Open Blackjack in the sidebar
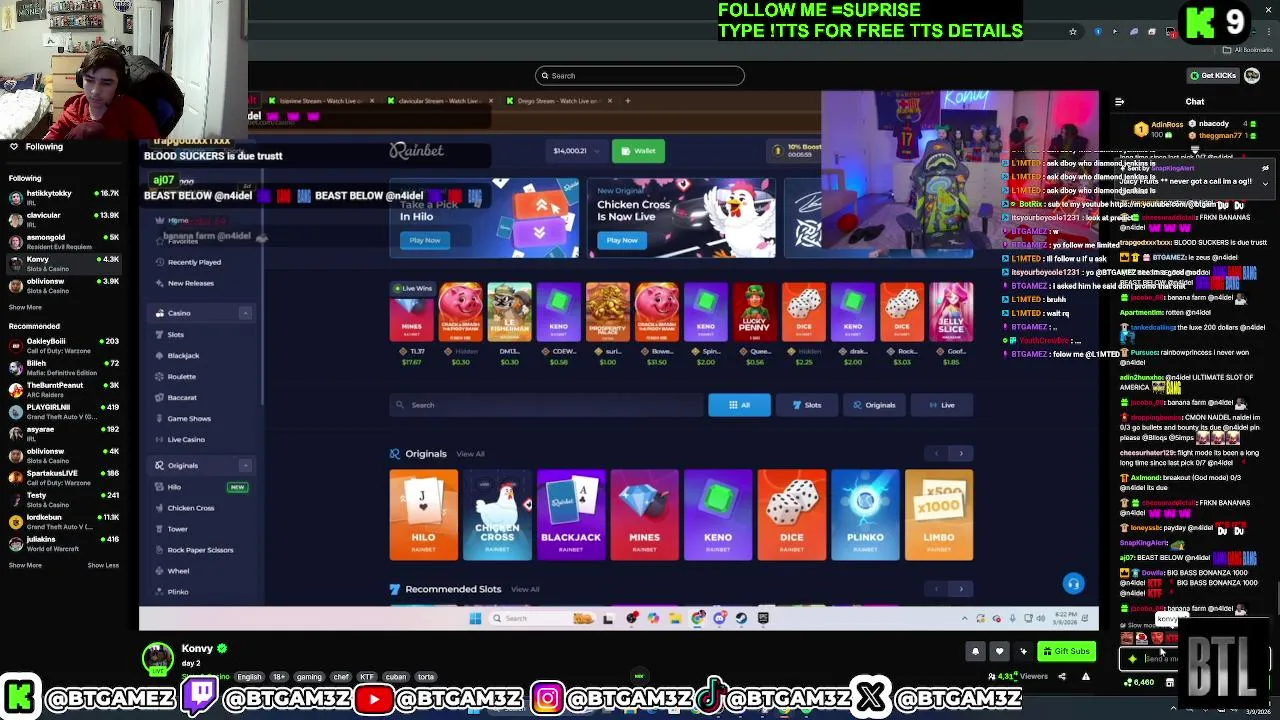Screen dimensions: 1280x720 (183, 356)
